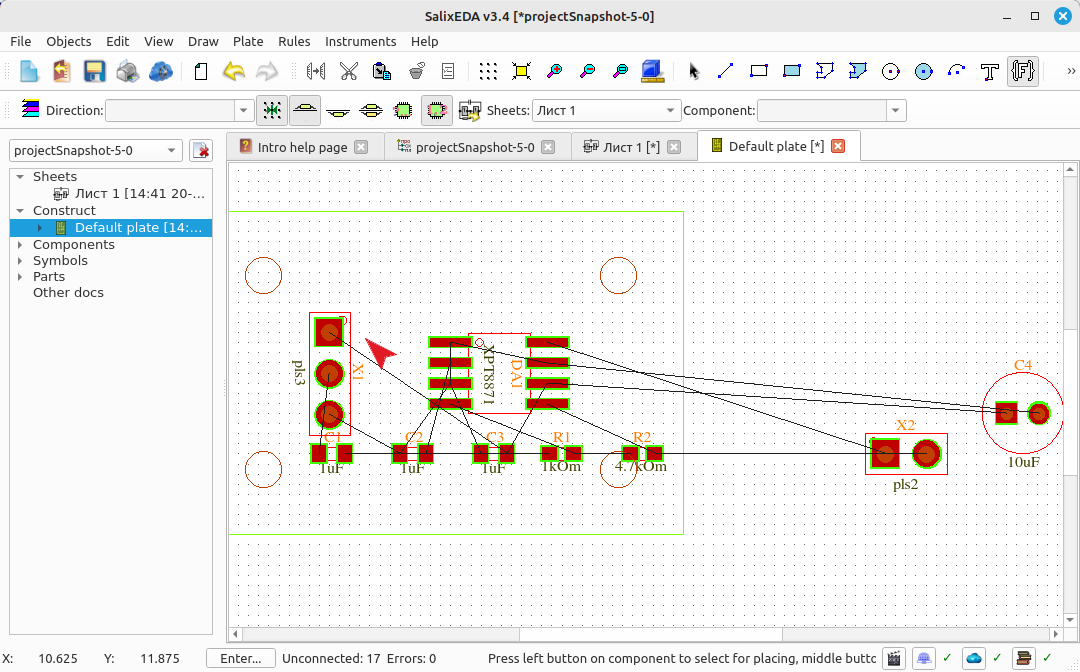Toggle the highlighted chip with pink nets button

pyautogui.click(x=436, y=110)
